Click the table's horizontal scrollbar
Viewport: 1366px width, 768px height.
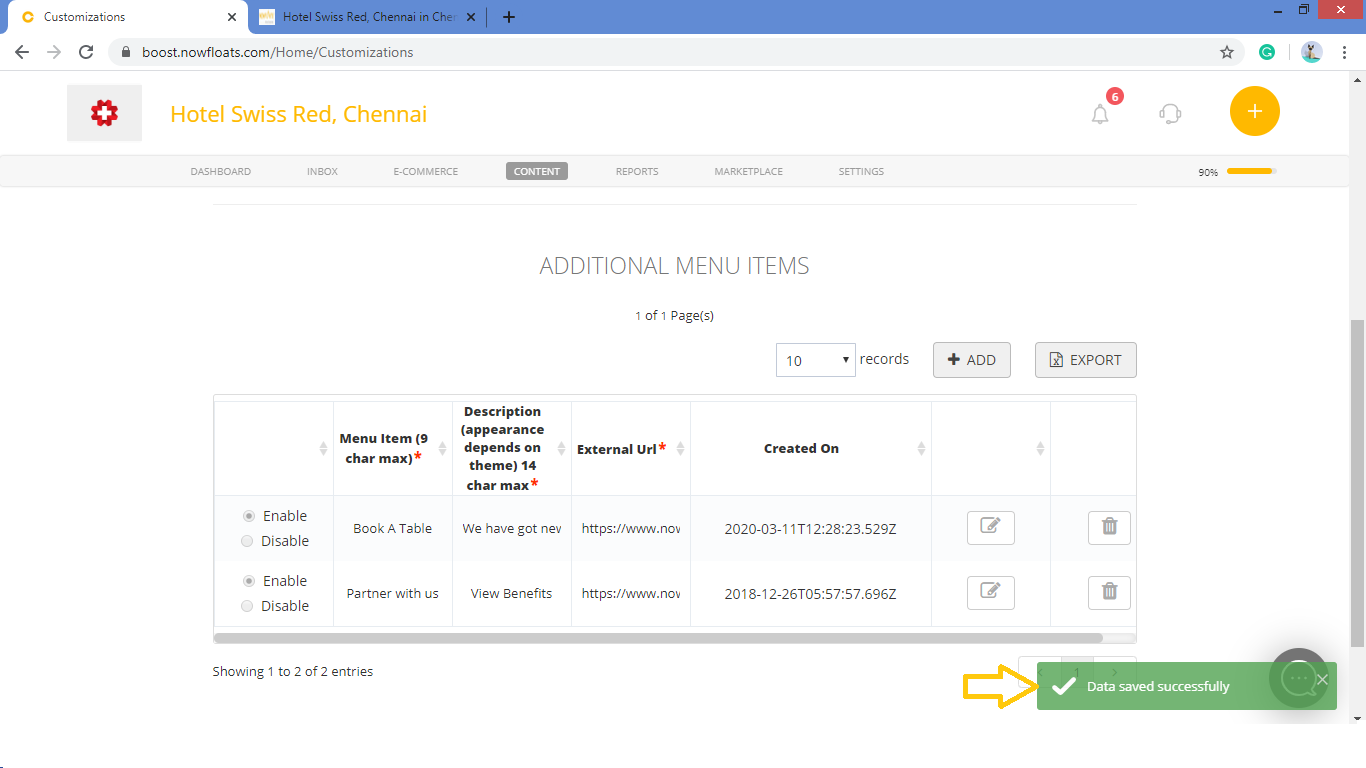point(658,638)
